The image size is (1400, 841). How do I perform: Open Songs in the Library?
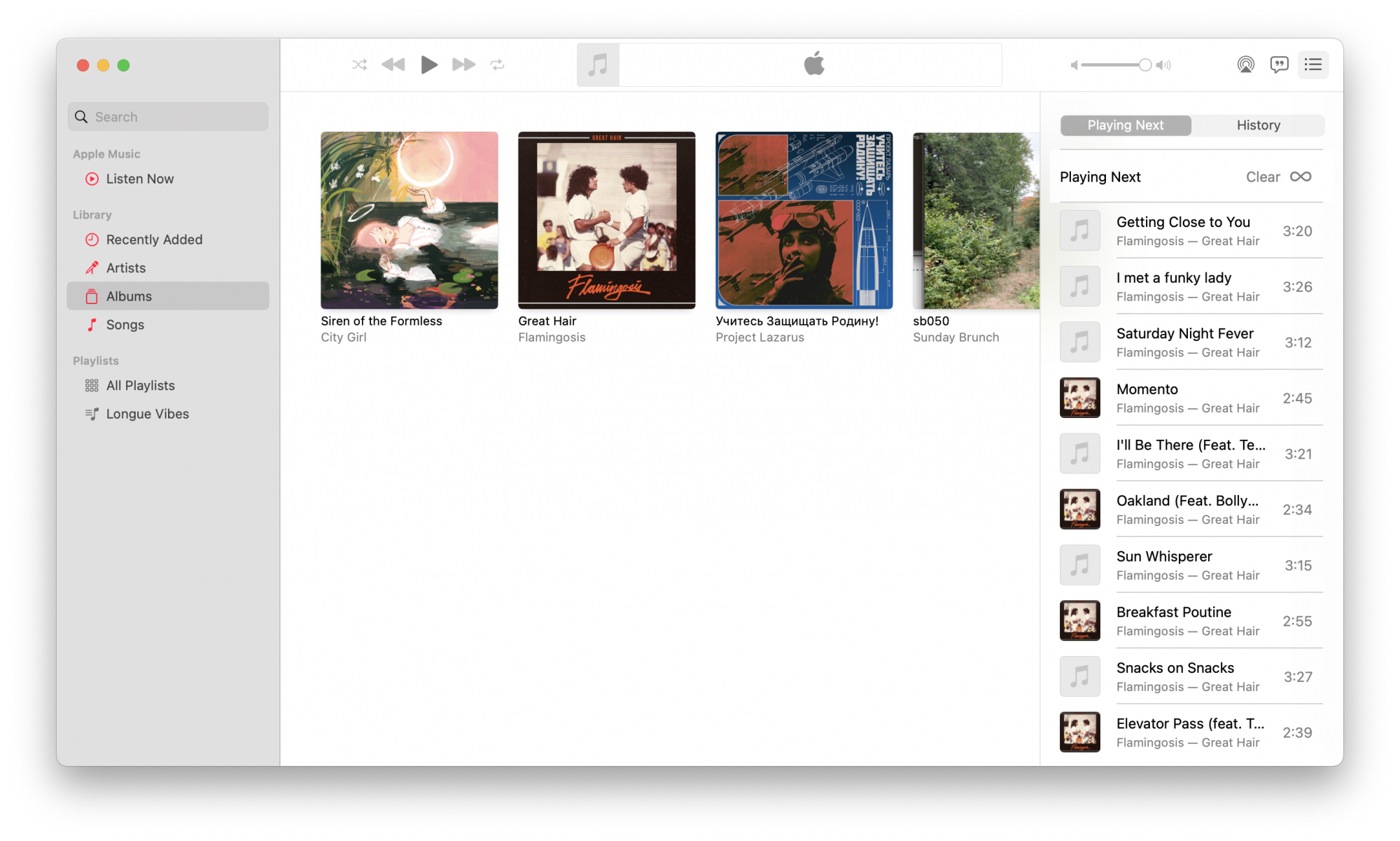pos(168,324)
